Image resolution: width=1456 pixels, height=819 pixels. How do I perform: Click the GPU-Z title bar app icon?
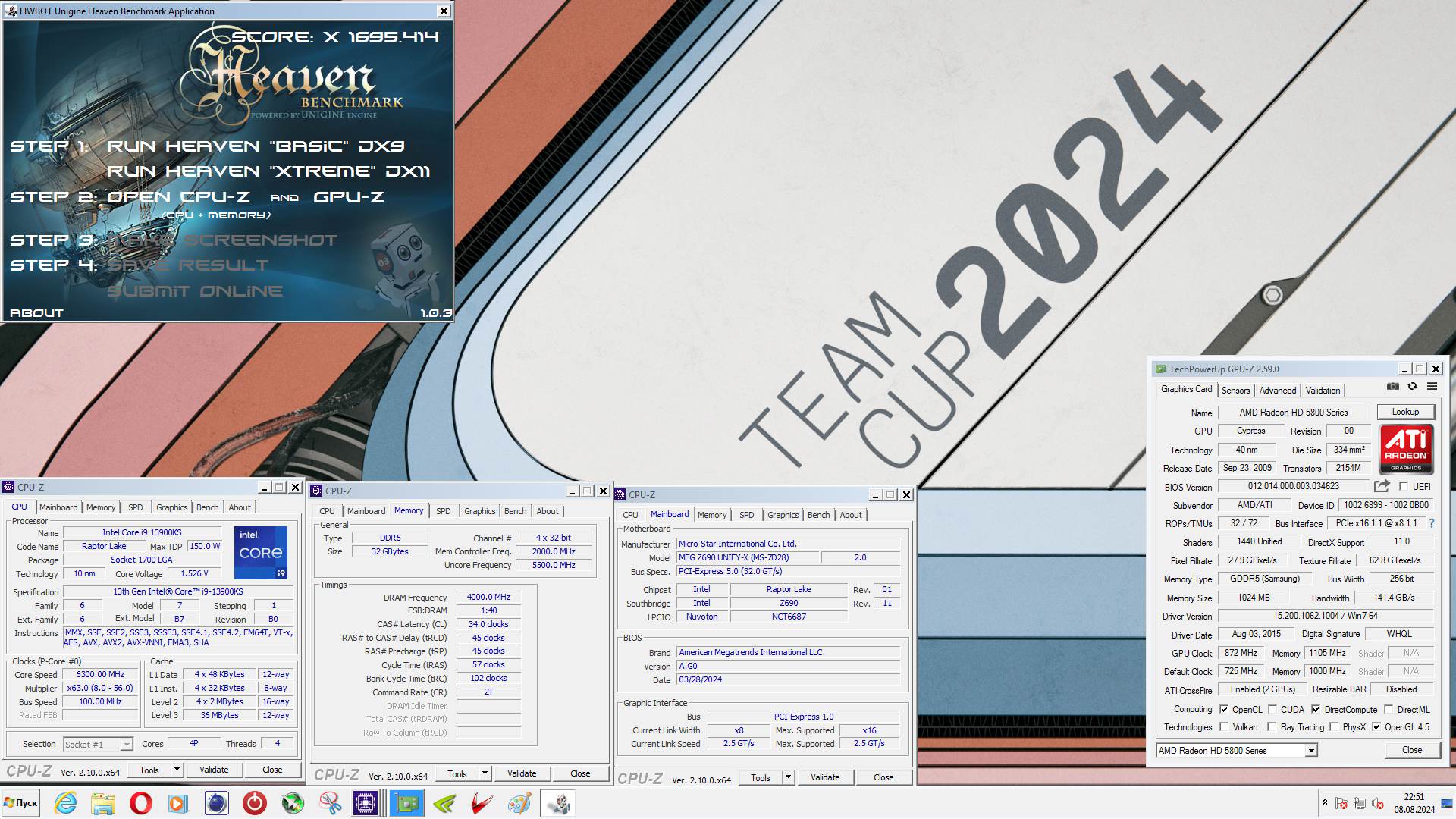pos(1160,369)
